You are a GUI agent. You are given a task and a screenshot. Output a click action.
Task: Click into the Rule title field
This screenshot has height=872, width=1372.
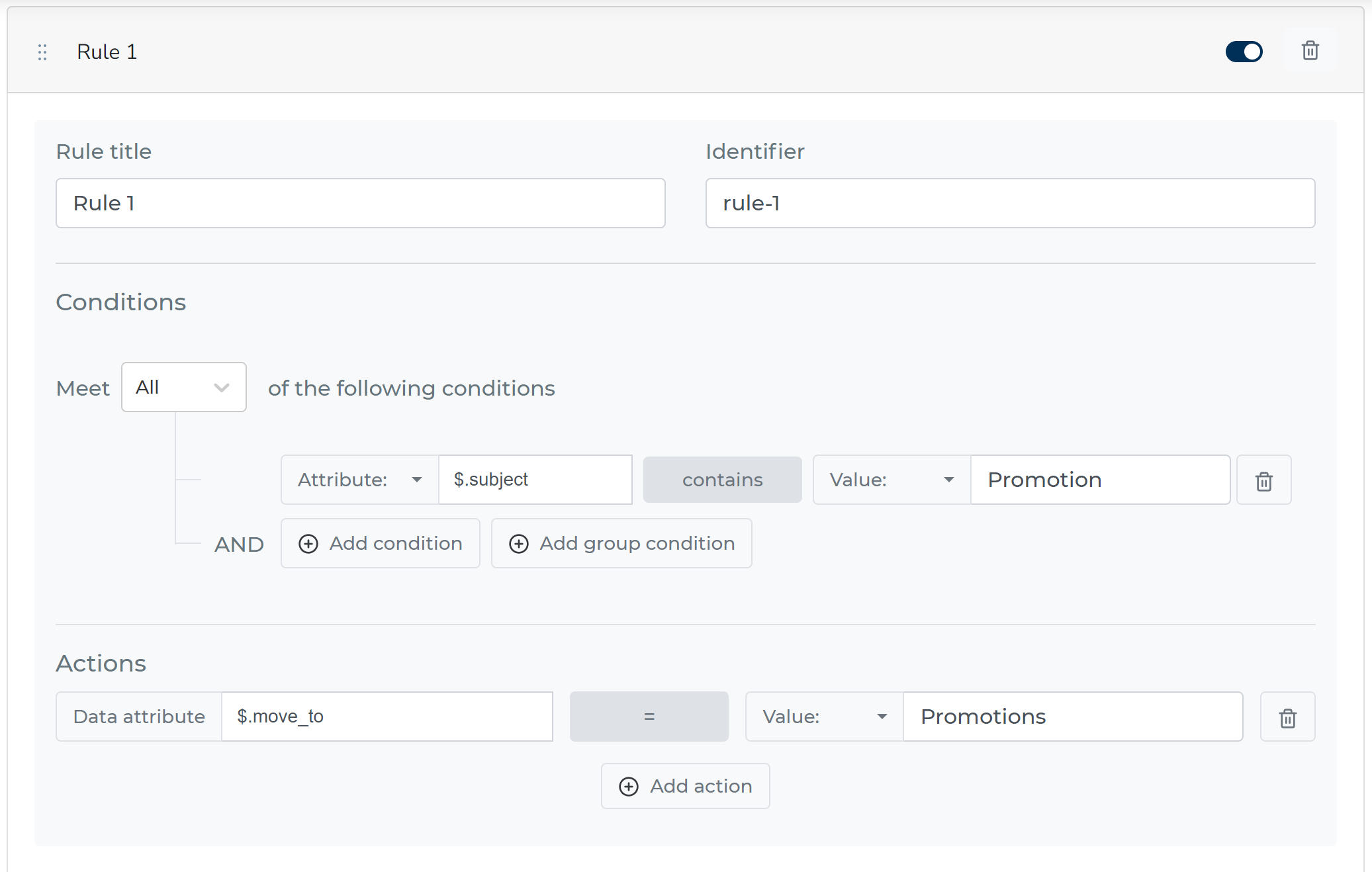360,204
